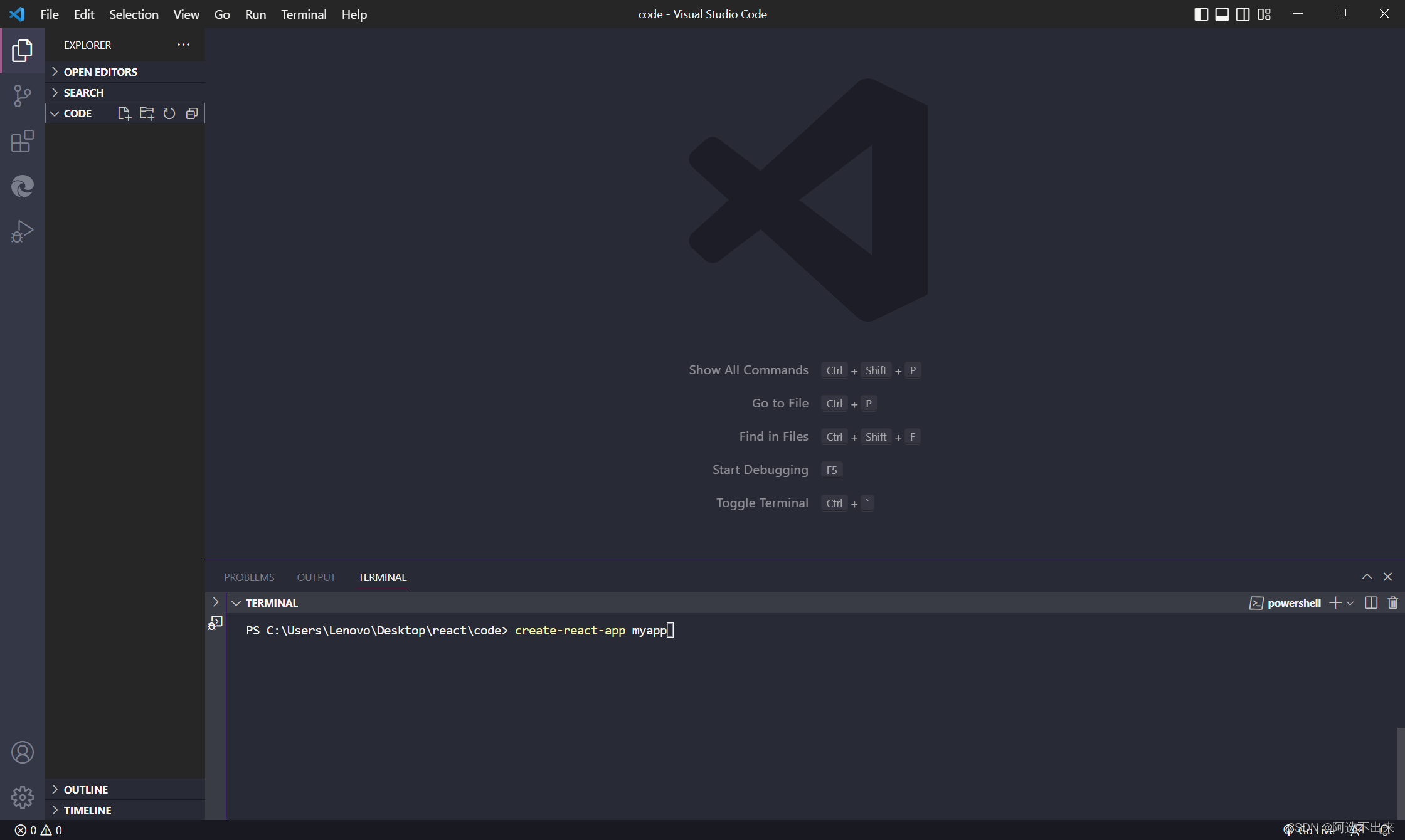Image resolution: width=1405 pixels, height=840 pixels.
Task: Select the TERMINAL panel tab
Action: click(382, 577)
